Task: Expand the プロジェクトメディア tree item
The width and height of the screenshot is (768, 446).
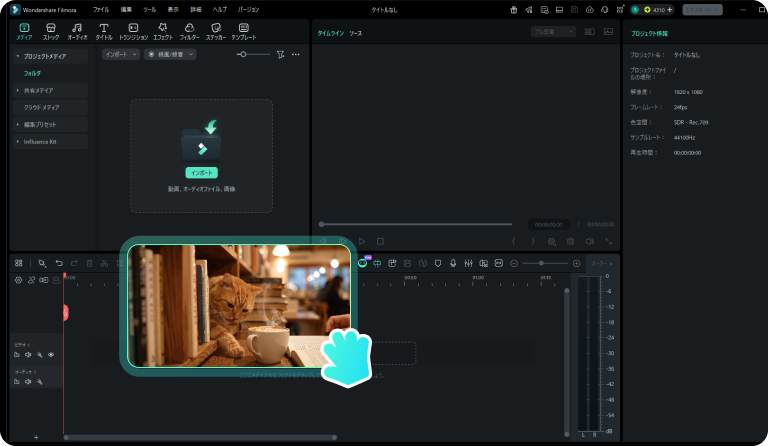Action: (x=18, y=56)
